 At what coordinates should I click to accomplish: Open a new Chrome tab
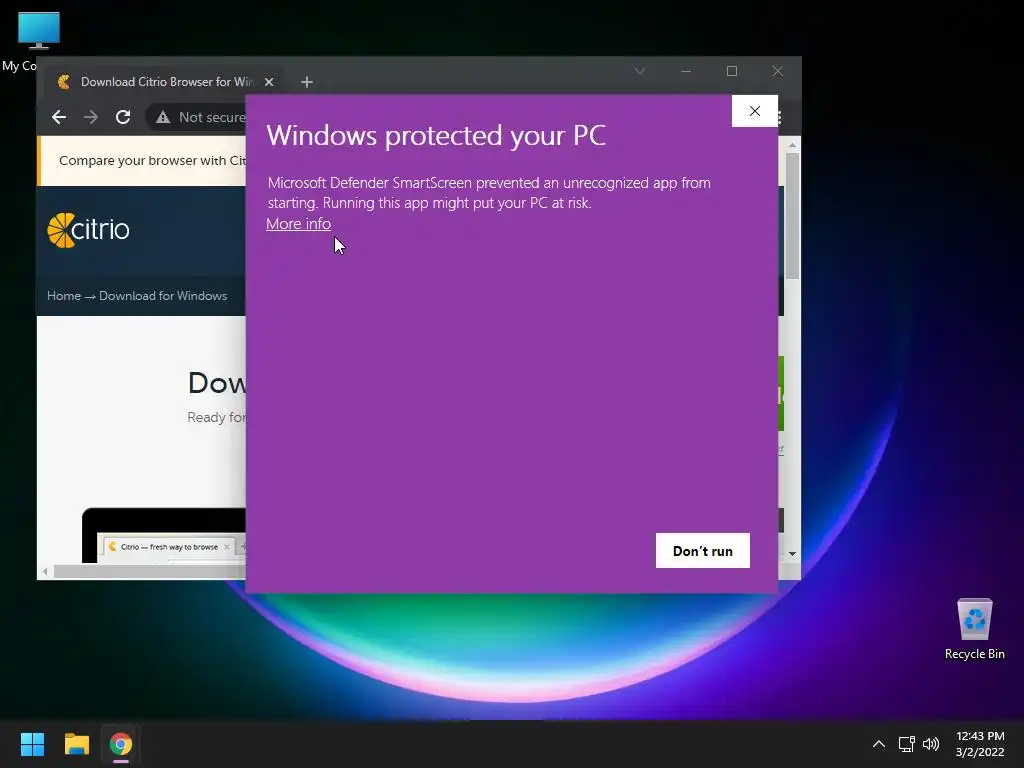pos(307,82)
